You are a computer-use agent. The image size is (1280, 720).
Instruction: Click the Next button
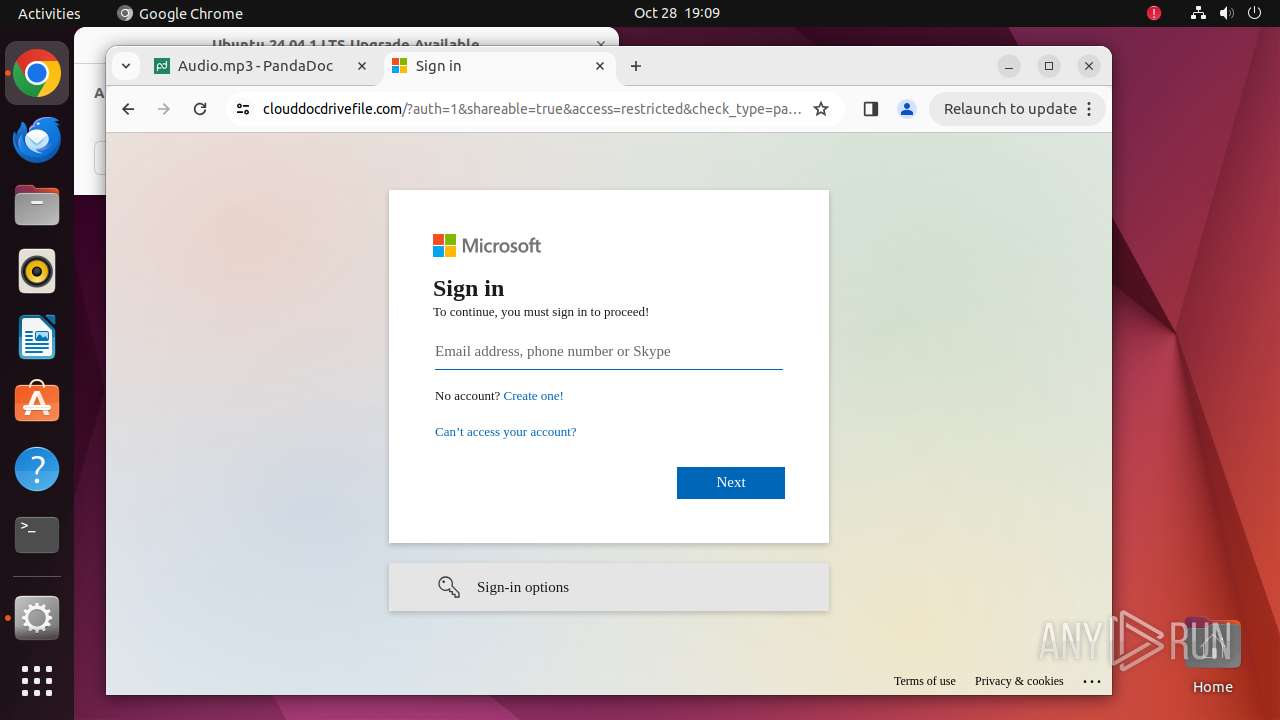tap(731, 482)
